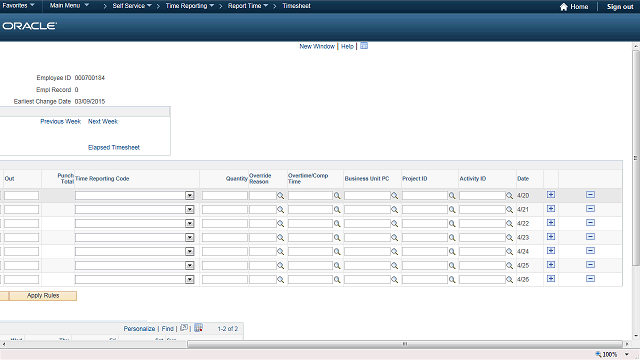
Task: Click the Apply Rules button
Action: tap(43, 296)
